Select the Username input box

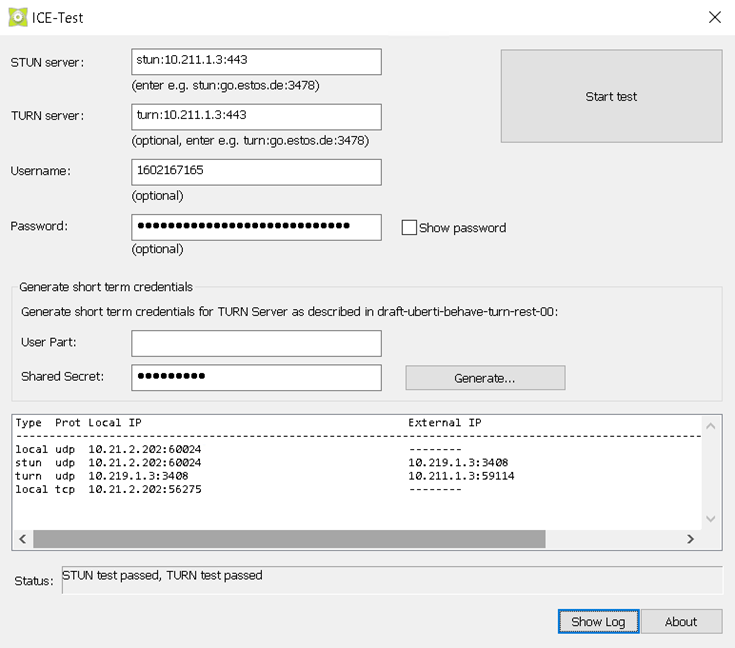[x=256, y=172]
